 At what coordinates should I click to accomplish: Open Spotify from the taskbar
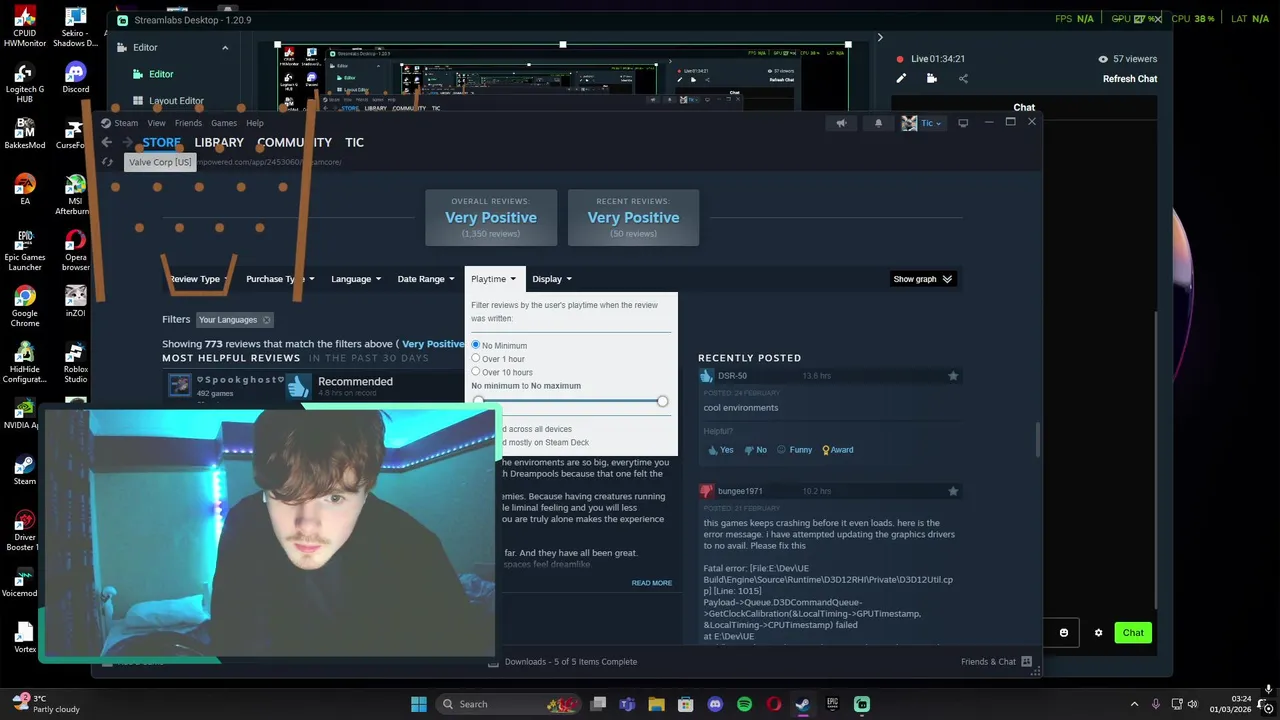[x=744, y=704]
